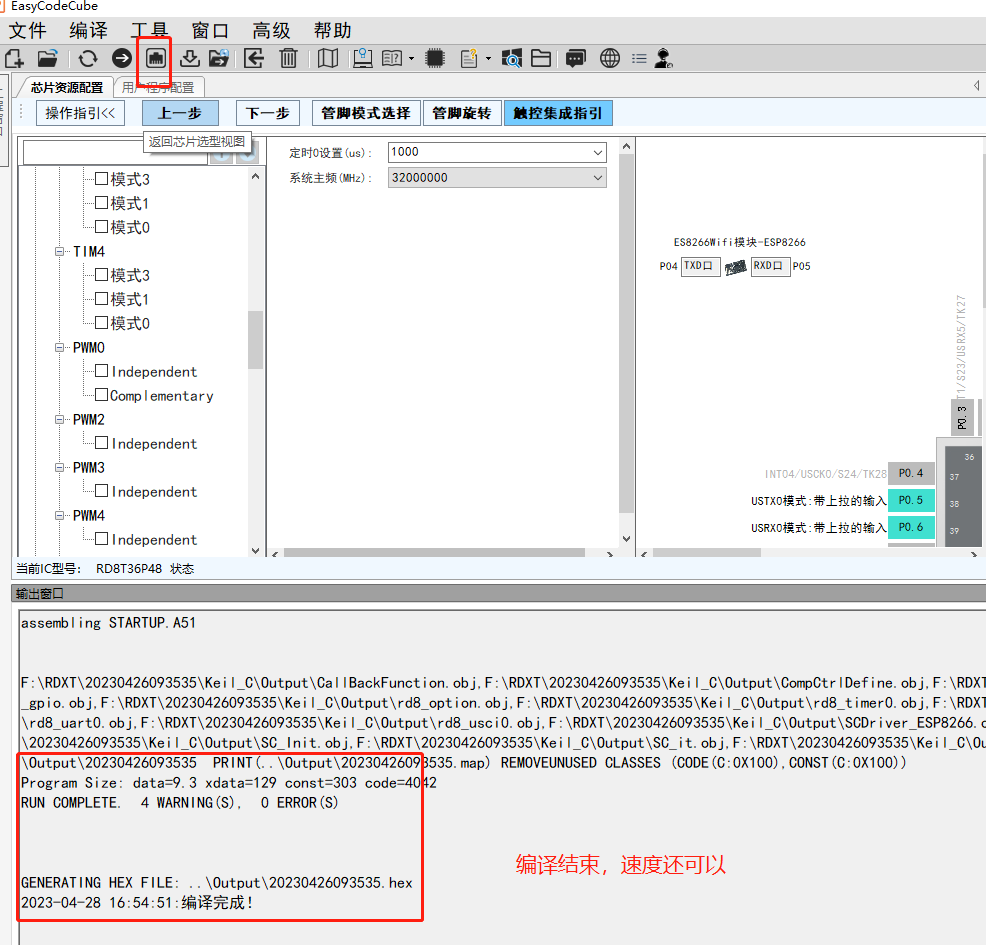Click the trash can delete icon
This screenshot has width=986, height=945.
288,58
